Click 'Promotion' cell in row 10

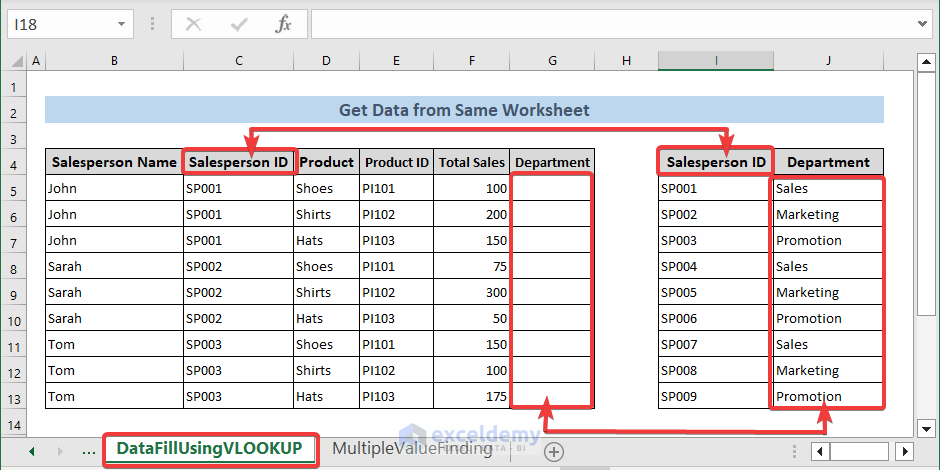(x=828, y=318)
